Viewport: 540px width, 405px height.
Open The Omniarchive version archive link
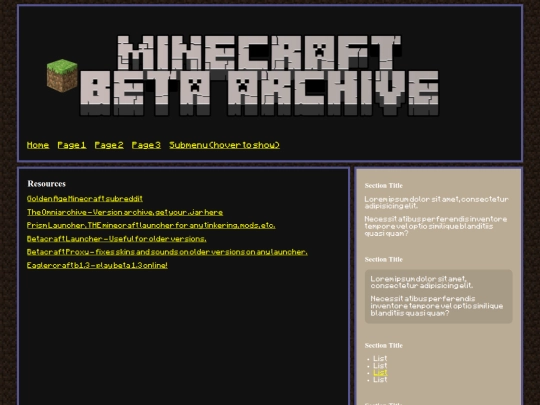coord(125,212)
